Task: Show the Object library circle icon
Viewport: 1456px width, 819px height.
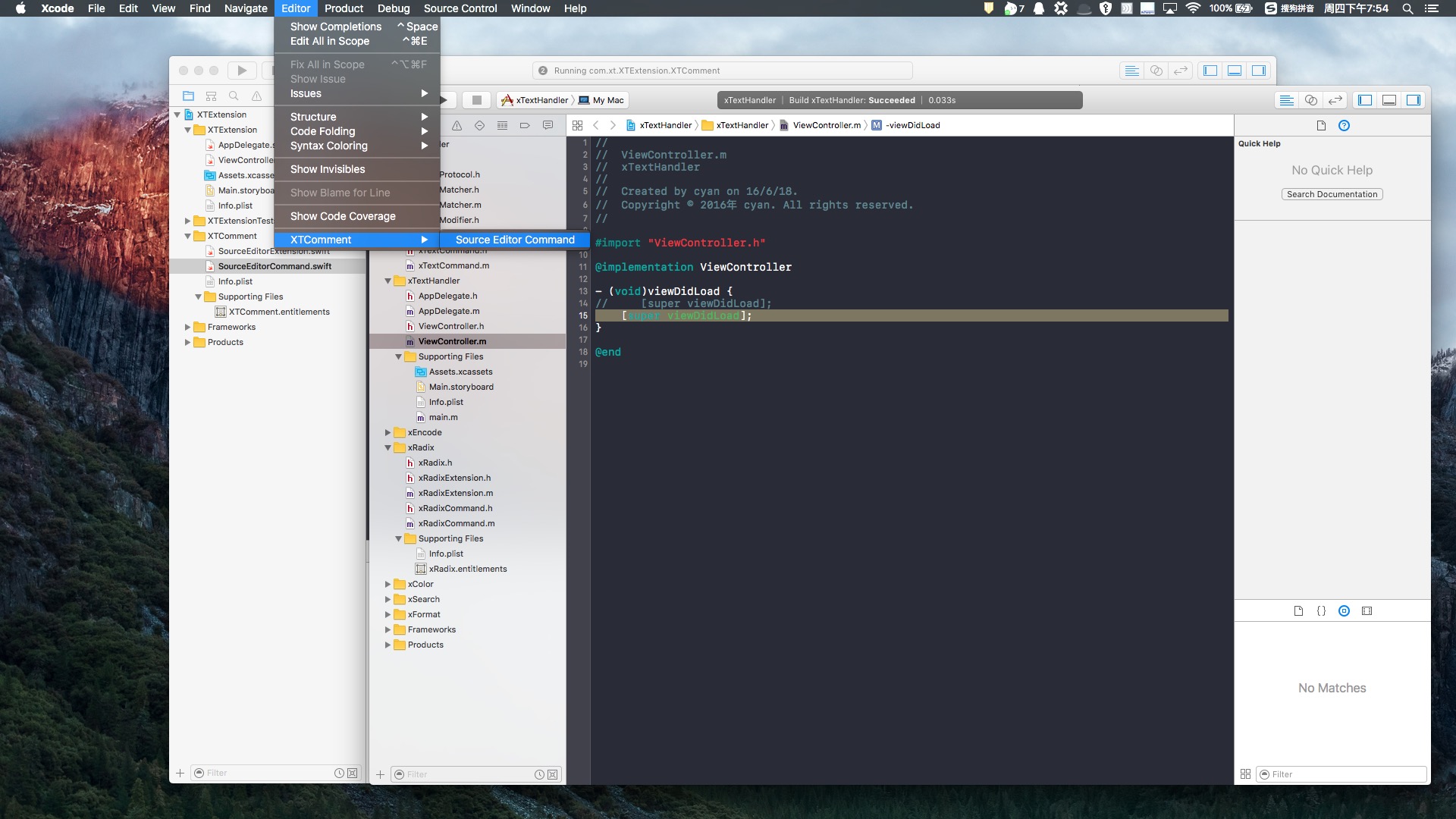Action: pyautogui.click(x=1344, y=611)
